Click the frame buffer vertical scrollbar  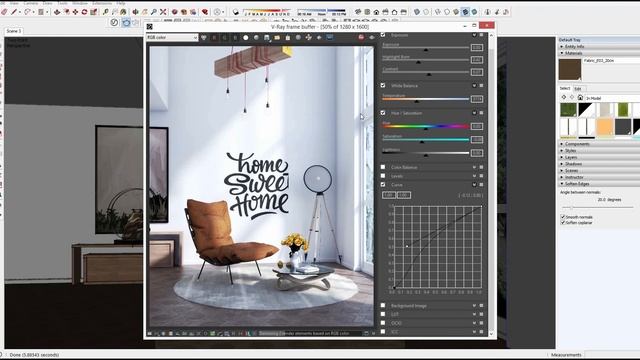coord(491,184)
